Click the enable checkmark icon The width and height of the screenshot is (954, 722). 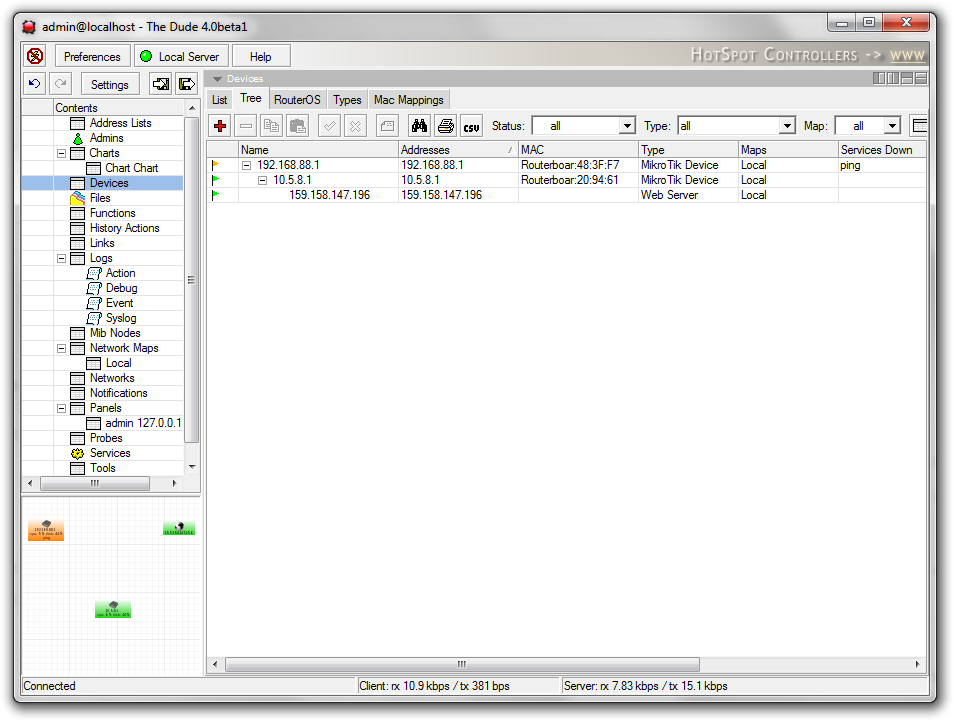(329, 126)
